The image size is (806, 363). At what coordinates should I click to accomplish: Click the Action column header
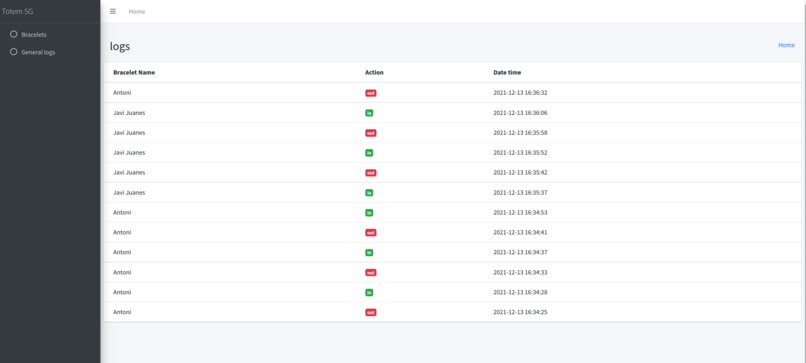[374, 72]
